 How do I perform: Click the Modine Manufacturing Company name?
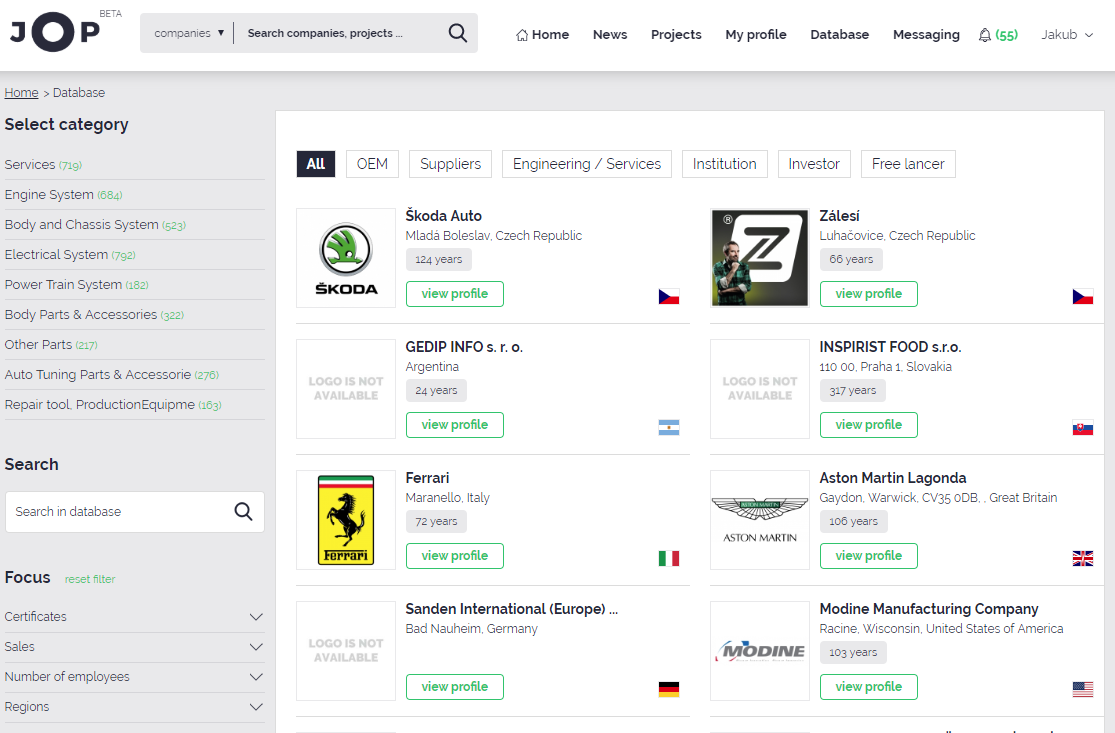[x=929, y=609]
